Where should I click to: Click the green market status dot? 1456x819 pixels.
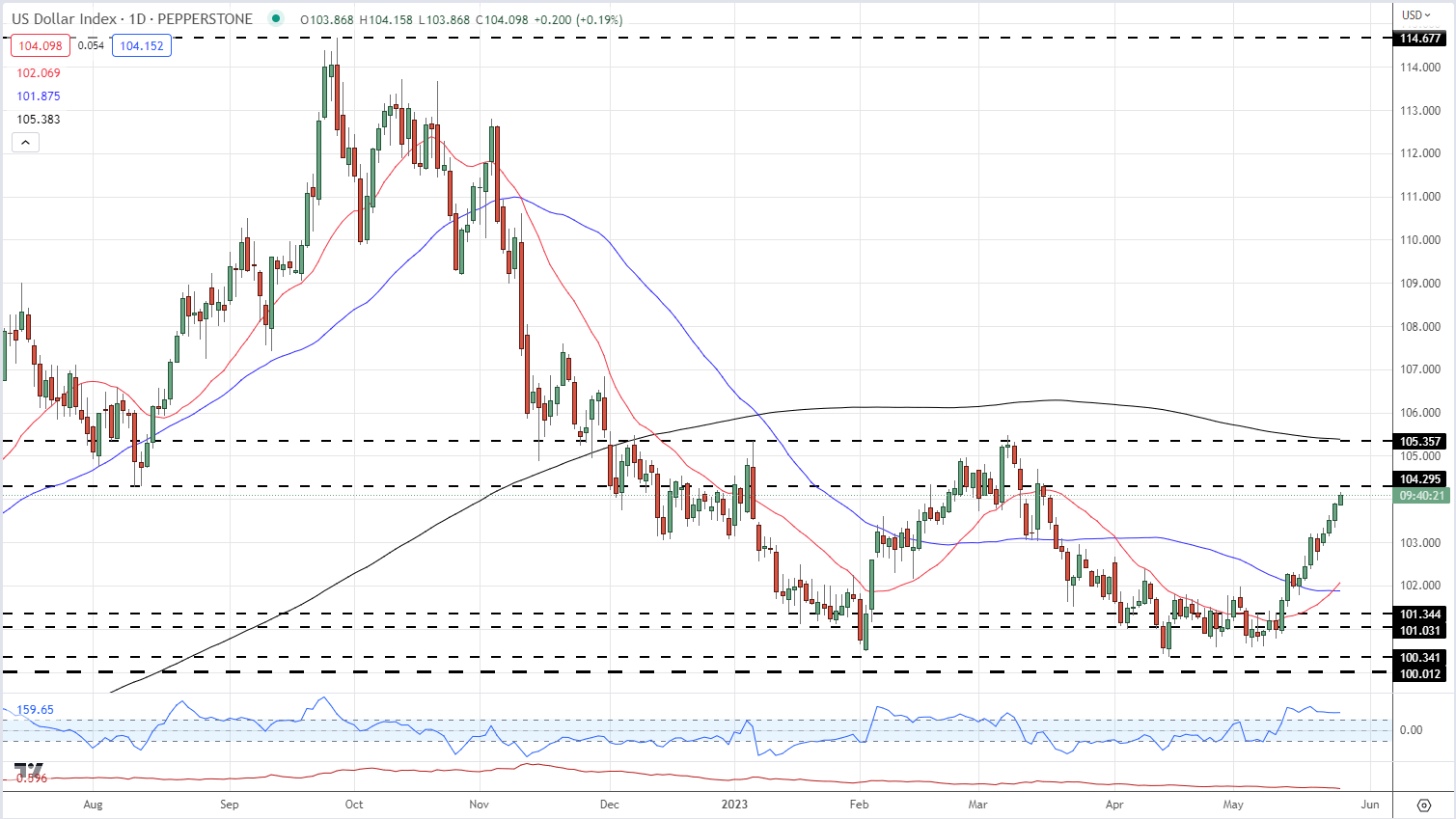(277, 18)
